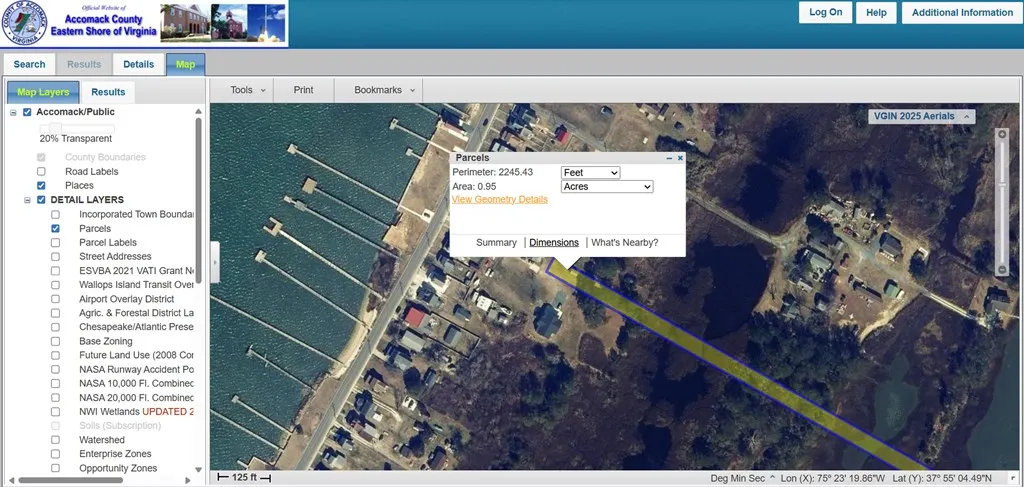Open the Tools menu
The width and height of the screenshot is (1024, 487).
[x=248, y=90]
